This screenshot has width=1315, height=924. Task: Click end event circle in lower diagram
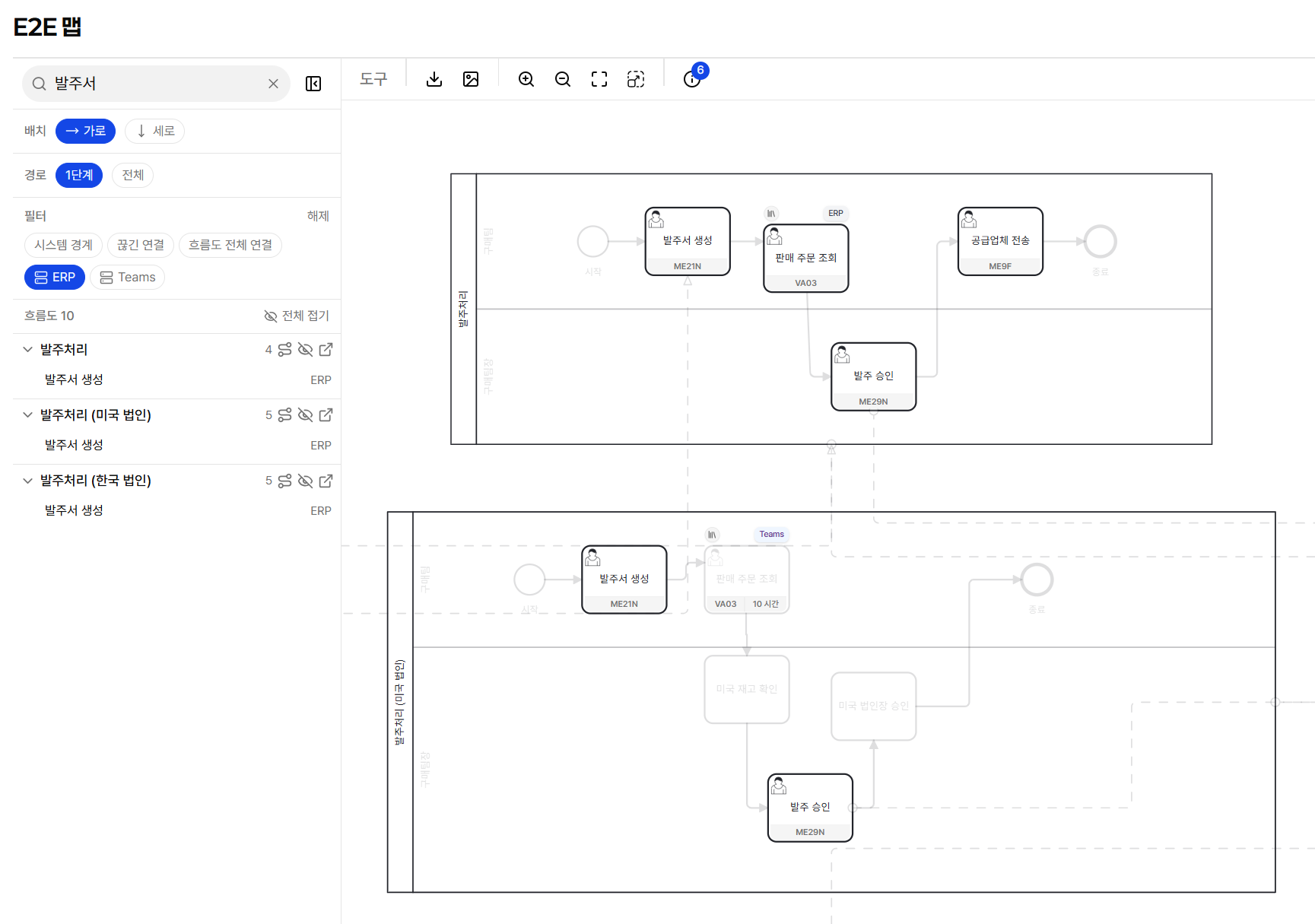(x=1037, y=579)
